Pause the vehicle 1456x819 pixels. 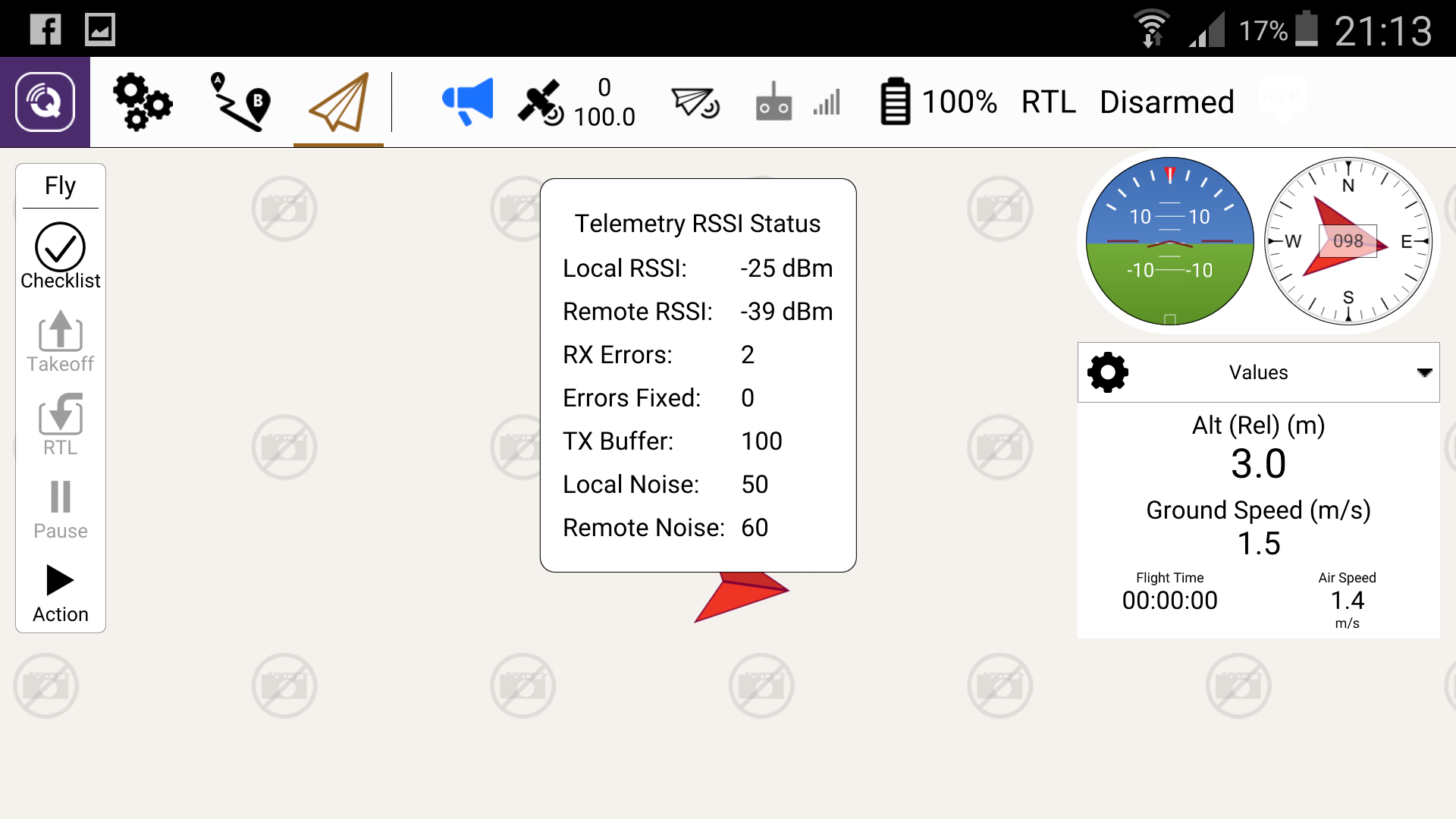click(x=60, y=508)
